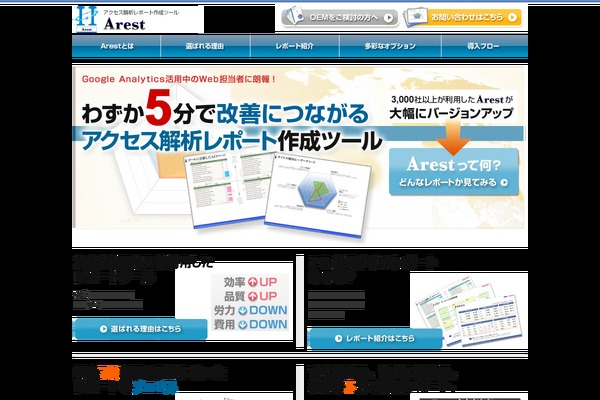Select the 選ばれる理由 menu item
Image resolution: width=600 pixels, height=400 pixels.
tap(205, 46)
